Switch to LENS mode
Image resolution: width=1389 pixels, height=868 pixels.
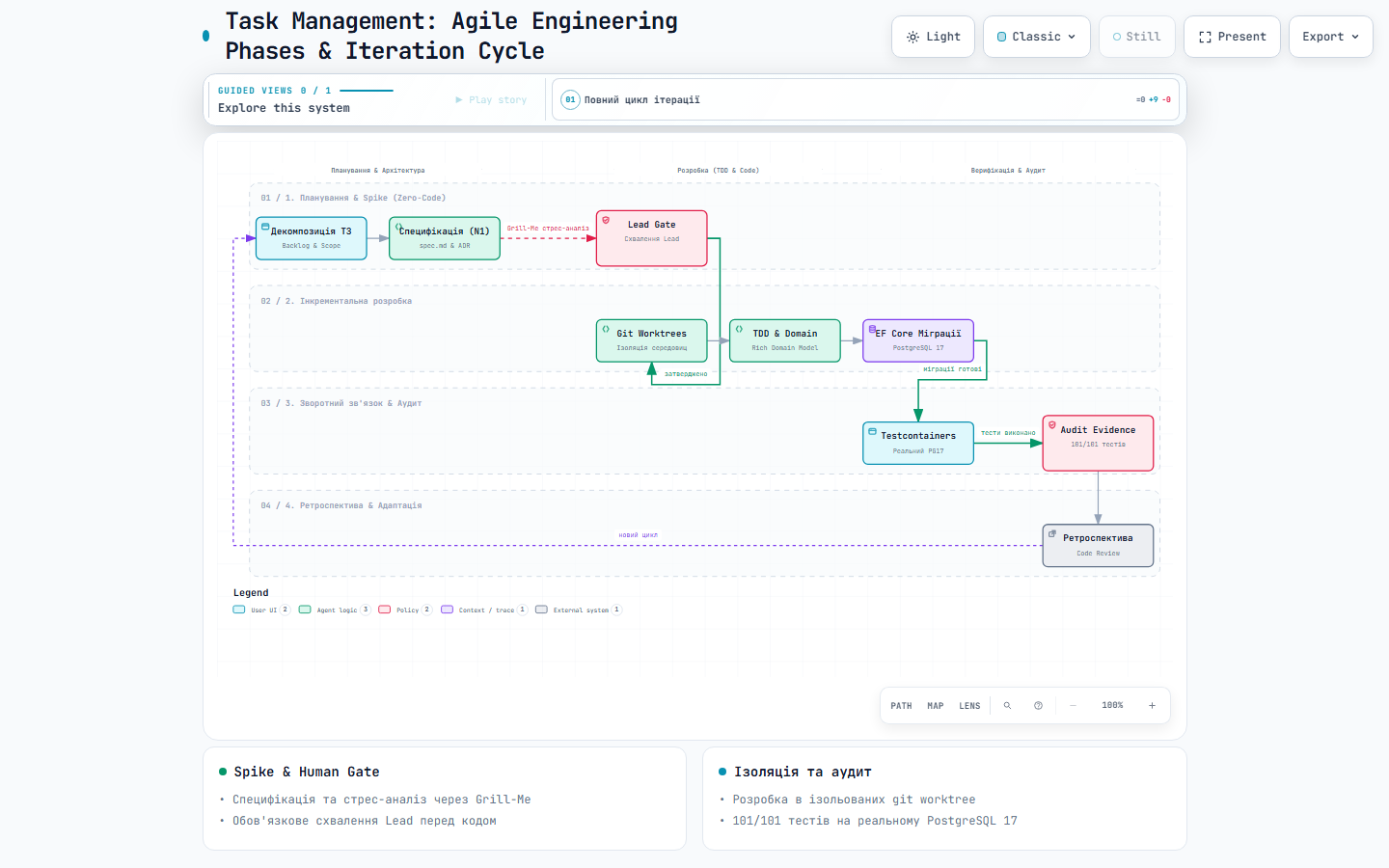point(969,706)
